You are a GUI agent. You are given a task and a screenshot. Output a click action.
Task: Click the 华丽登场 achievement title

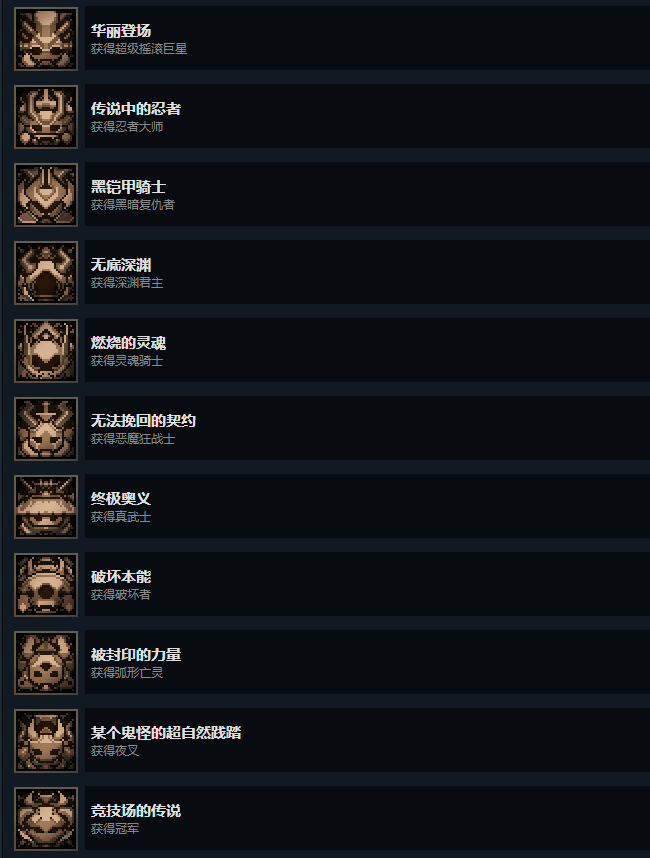click(x=121, y=31)
